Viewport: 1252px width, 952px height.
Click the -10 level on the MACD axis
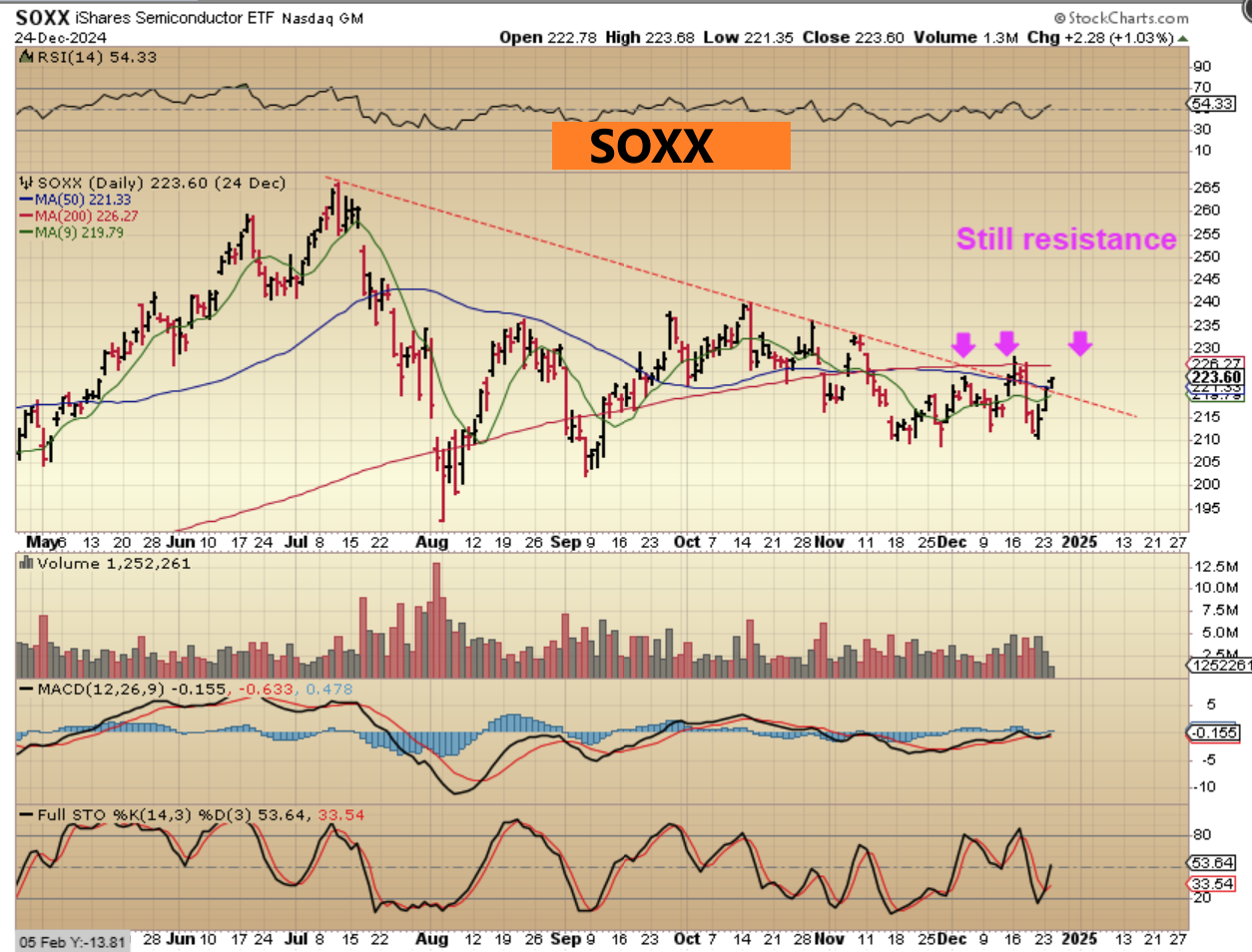pyautogui.click(x=1205, y=786)
